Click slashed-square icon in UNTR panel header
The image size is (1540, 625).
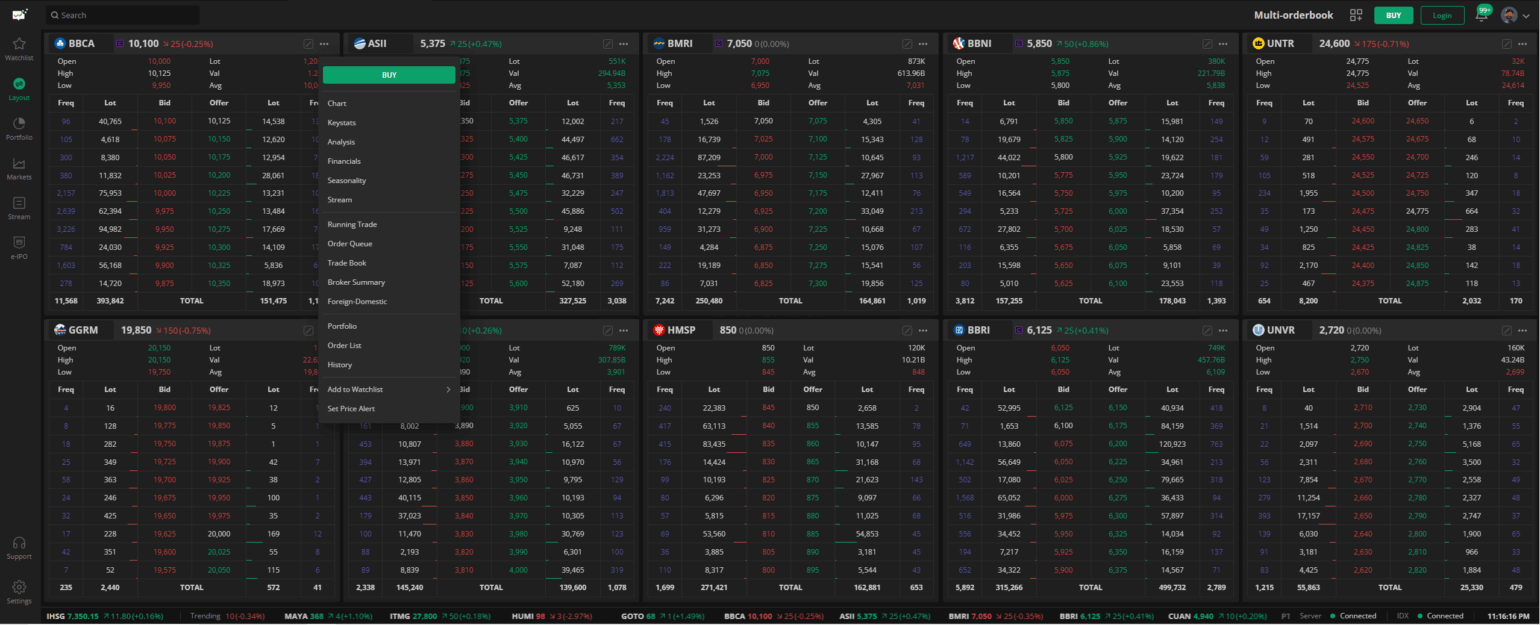click(1506, 44)
